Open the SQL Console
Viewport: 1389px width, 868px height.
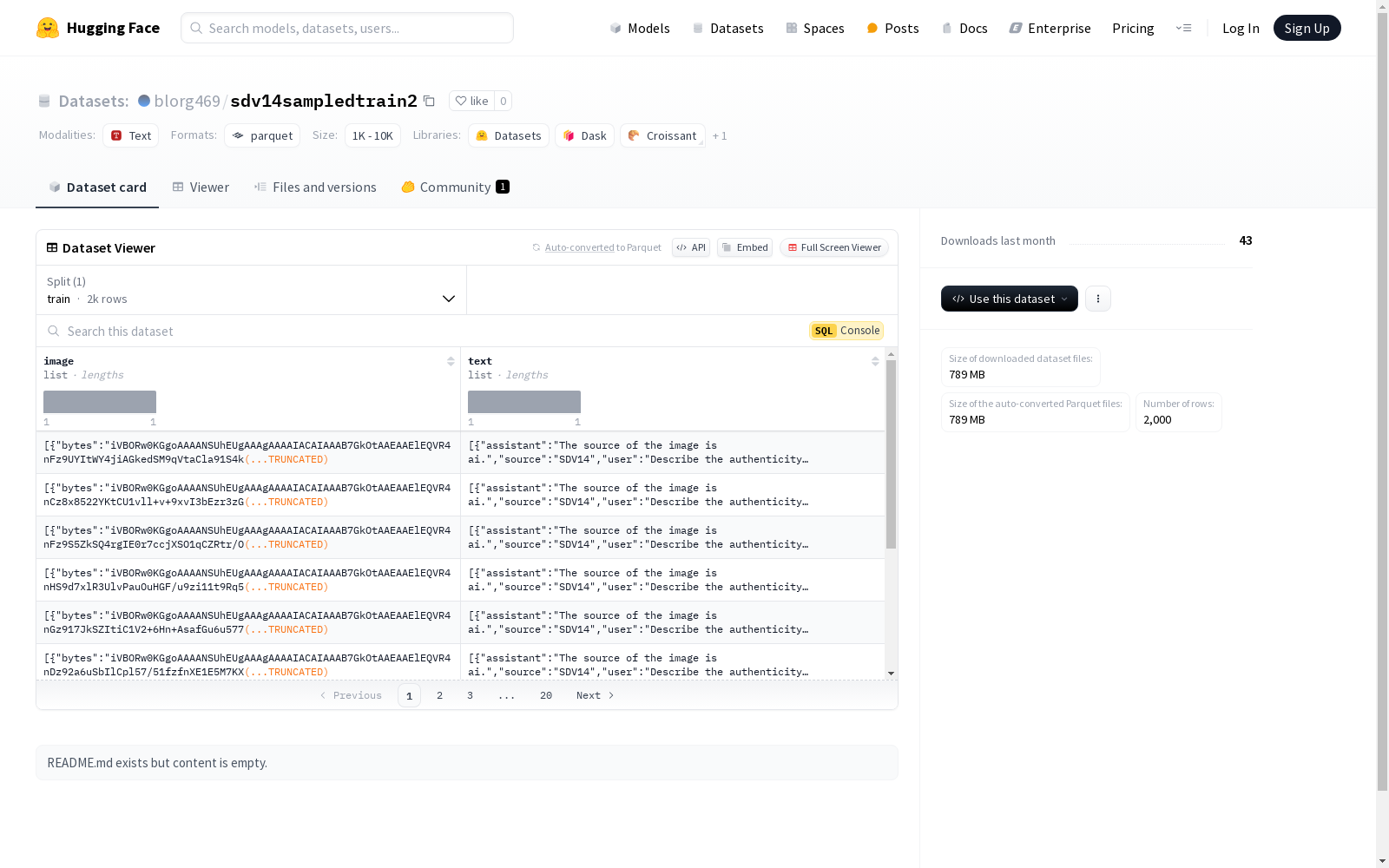coord(846,331)
